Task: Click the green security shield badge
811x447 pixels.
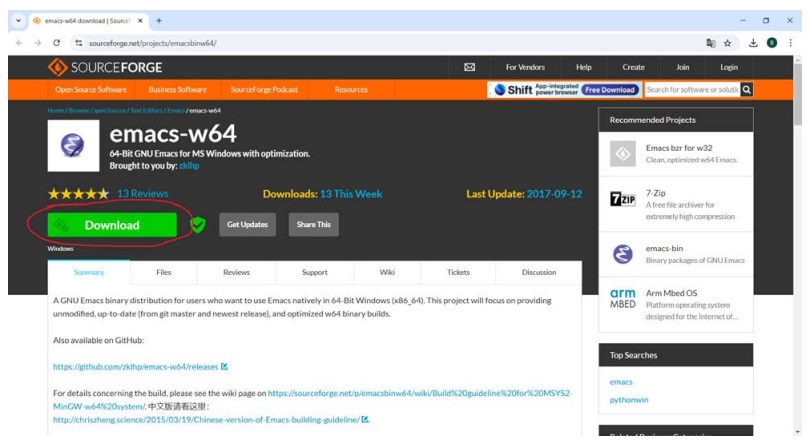Action: point(198,225)
